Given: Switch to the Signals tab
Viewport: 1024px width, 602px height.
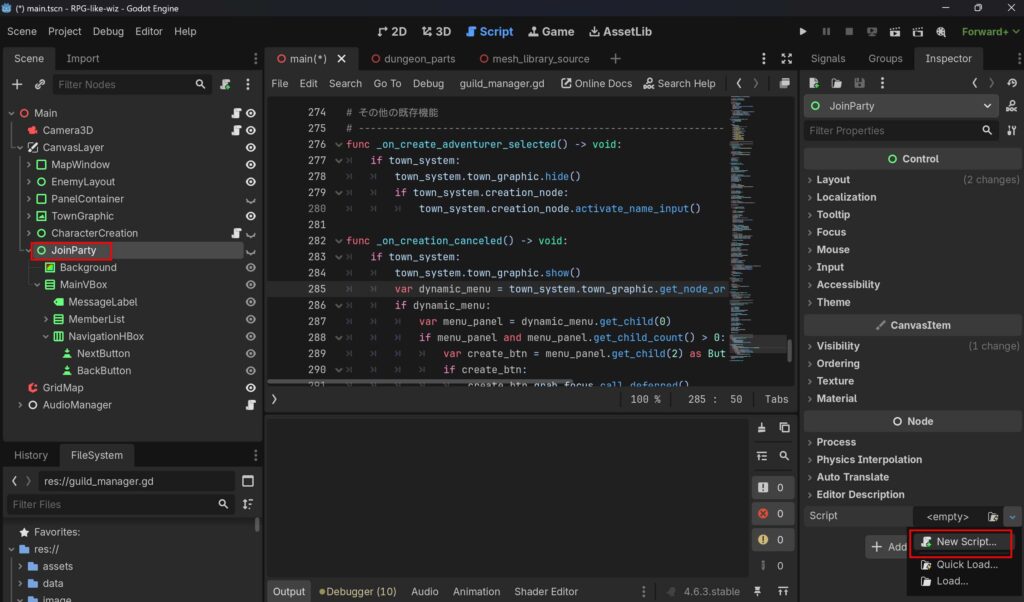Looking at the screenshot, I should point(827,58).
